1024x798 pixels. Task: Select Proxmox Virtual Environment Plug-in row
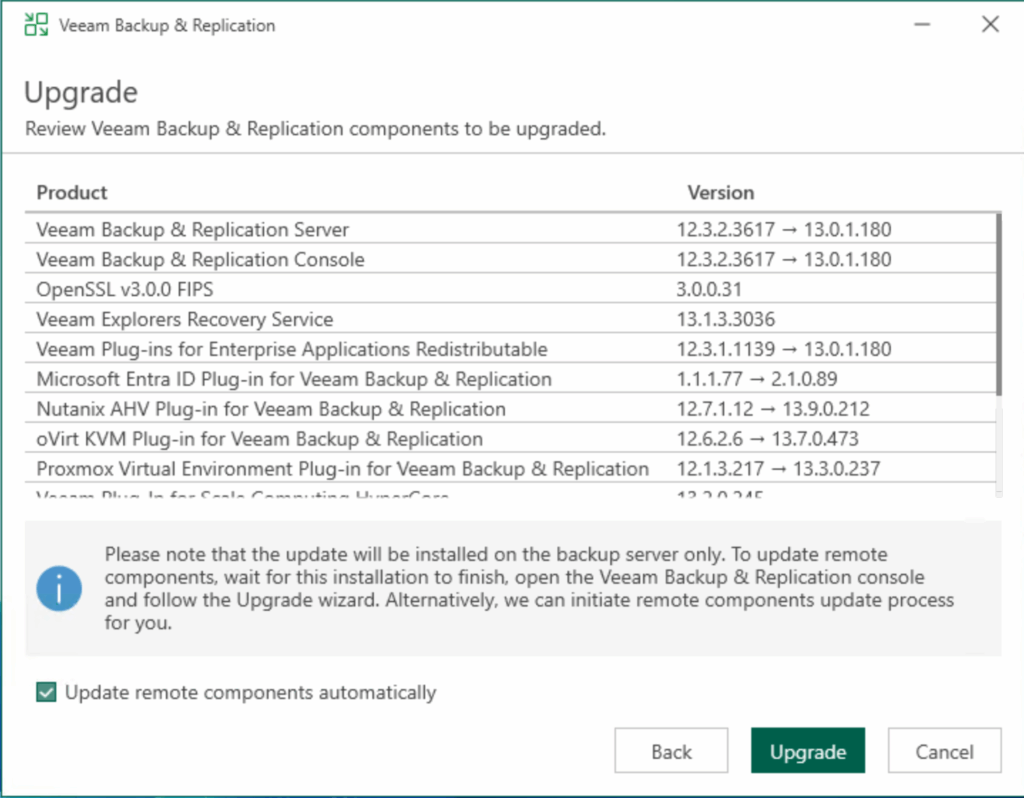click(343, 469)
